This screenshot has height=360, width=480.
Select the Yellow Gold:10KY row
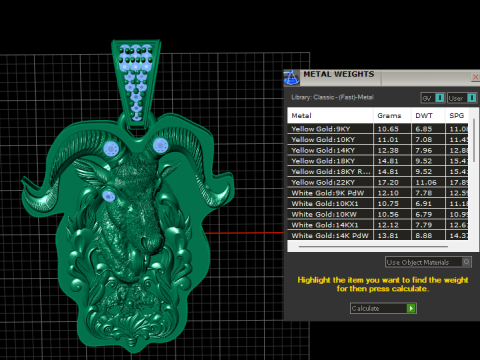(378, 140)
